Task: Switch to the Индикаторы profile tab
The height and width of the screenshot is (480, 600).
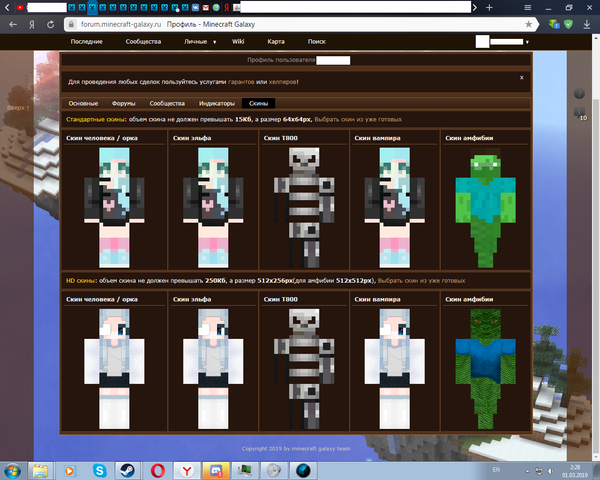Action: point(217,103)
